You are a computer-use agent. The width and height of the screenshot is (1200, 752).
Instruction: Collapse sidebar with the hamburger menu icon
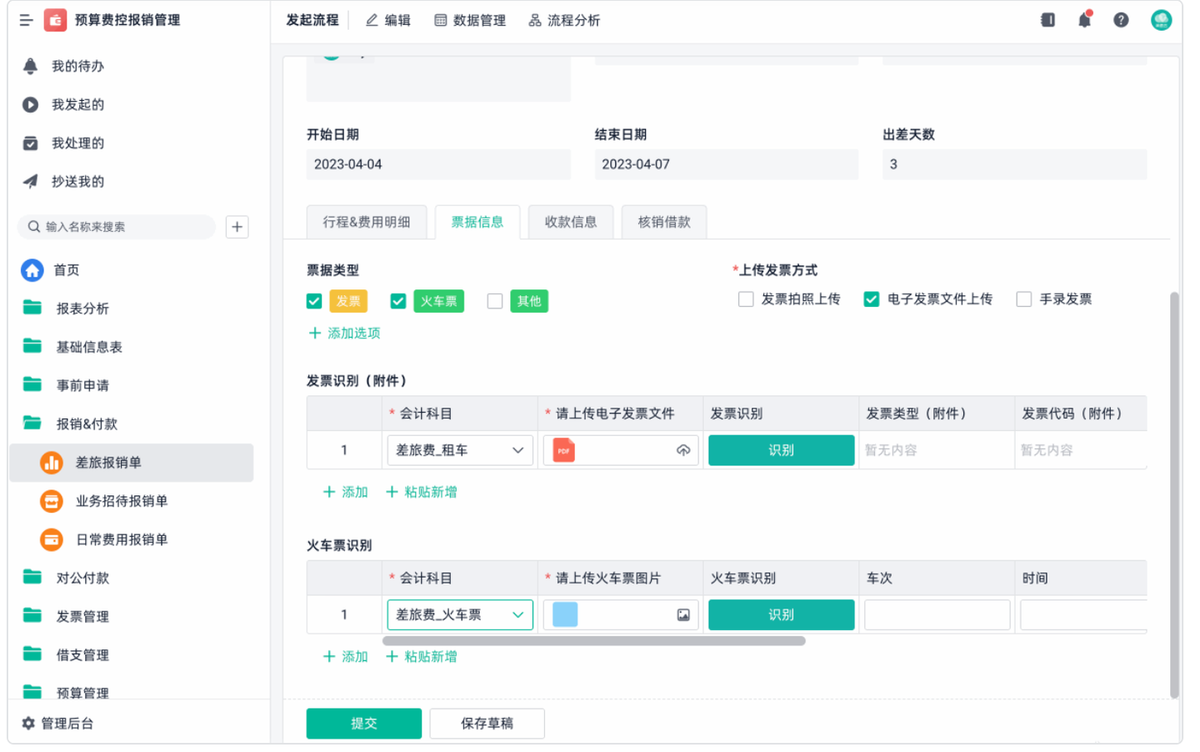26,20
